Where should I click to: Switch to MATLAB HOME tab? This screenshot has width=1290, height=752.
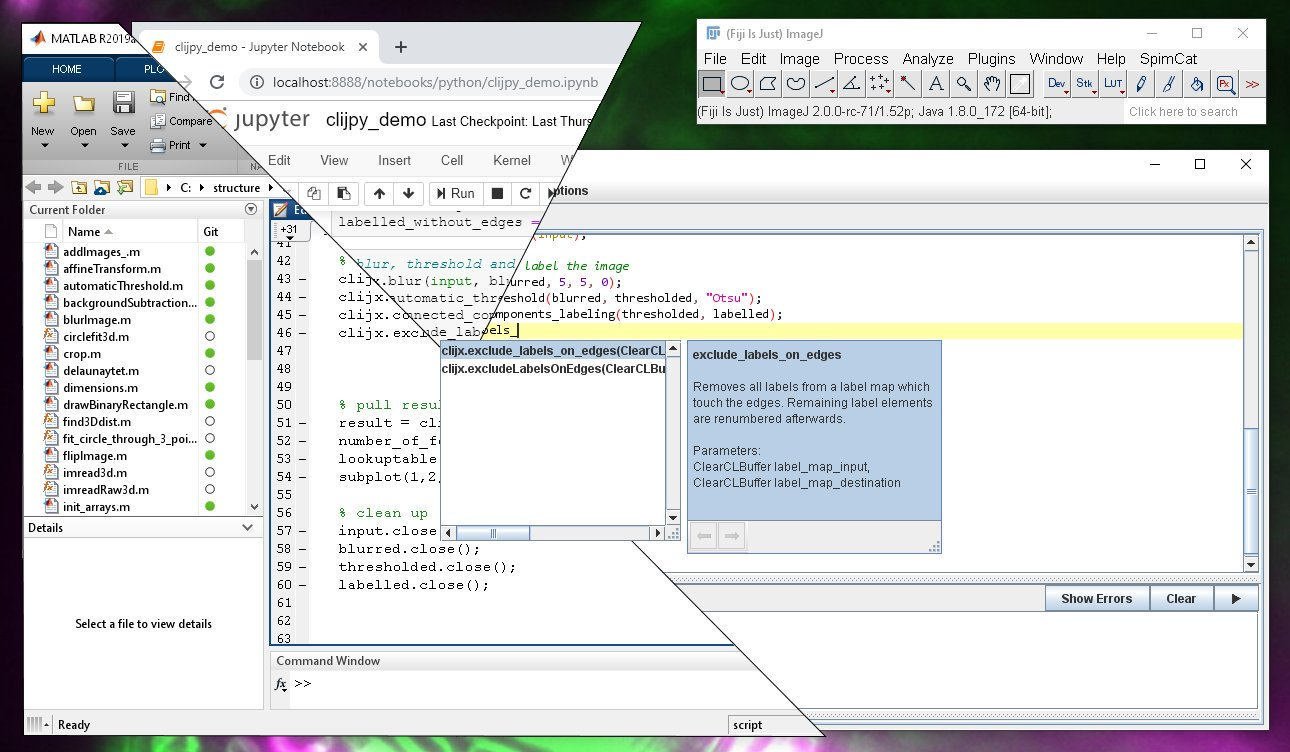[67, 69]
